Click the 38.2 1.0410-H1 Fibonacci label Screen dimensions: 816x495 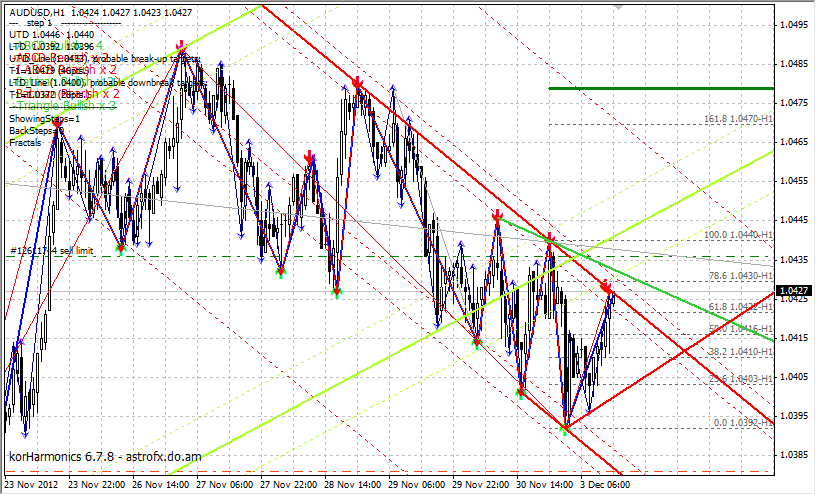[741, 352]
